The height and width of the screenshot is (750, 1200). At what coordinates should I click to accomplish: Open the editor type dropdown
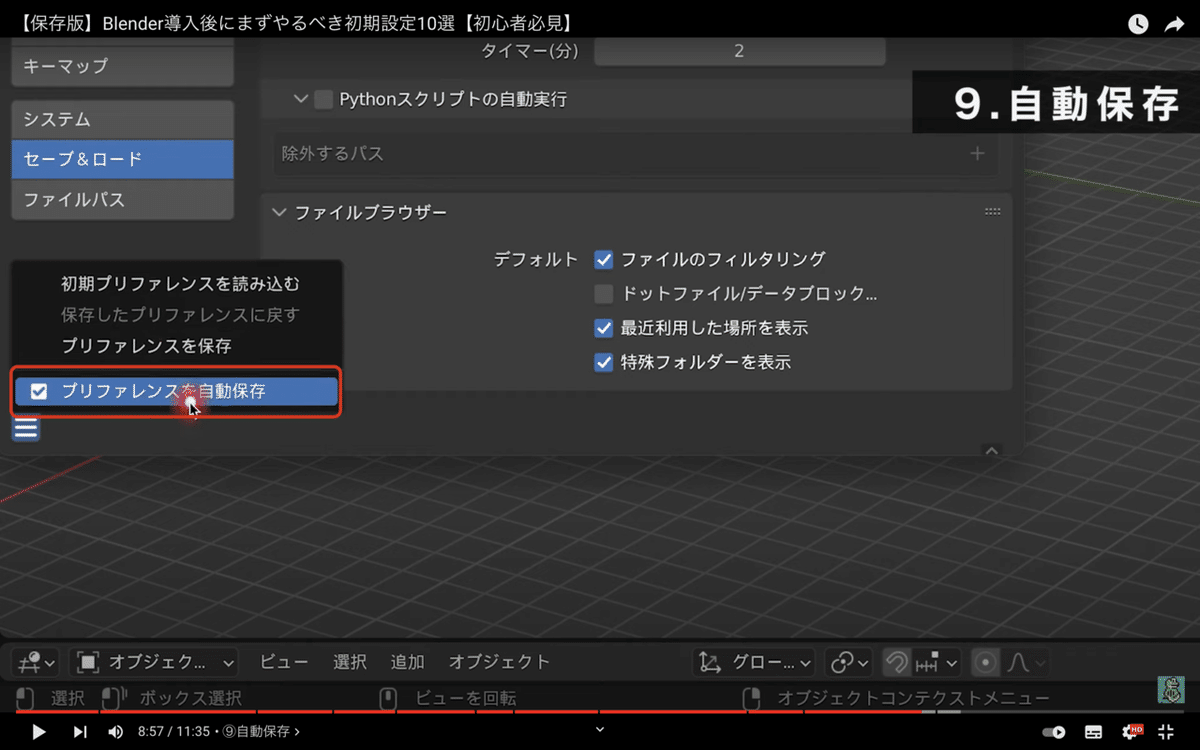pyautogui.click(x=36, y=662)
